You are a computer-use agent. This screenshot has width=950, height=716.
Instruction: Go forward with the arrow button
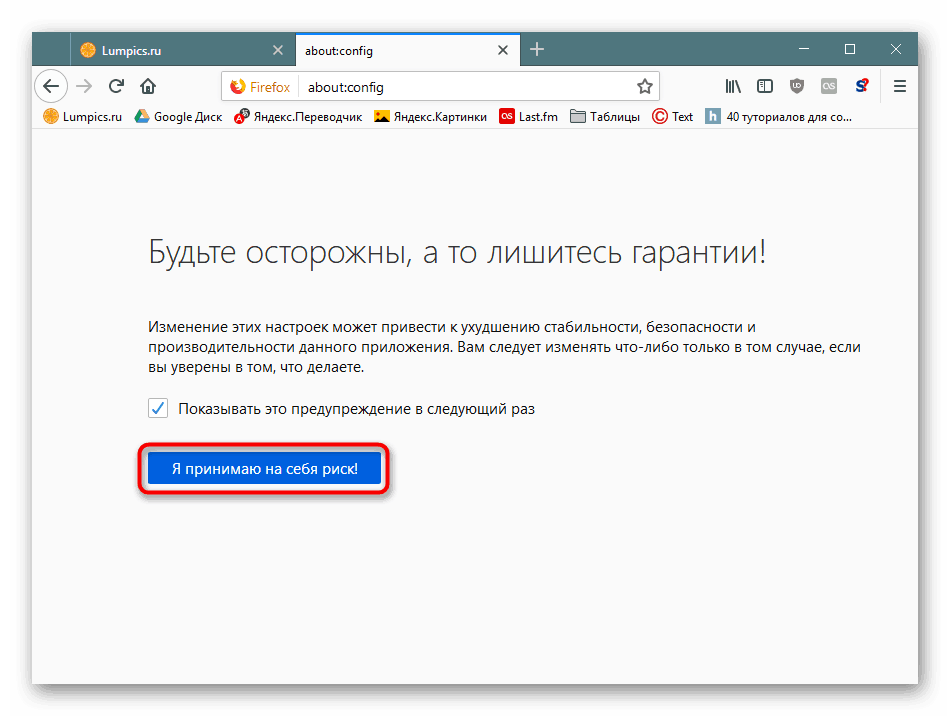pyautogui.click(x=84, y=87)
